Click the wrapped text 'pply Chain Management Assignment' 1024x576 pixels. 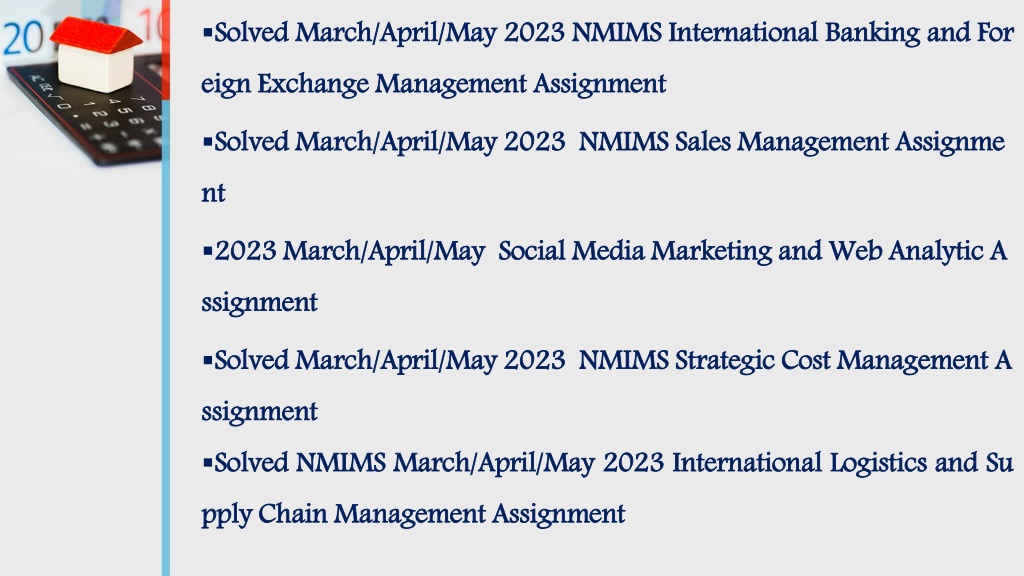coord(413,515)
